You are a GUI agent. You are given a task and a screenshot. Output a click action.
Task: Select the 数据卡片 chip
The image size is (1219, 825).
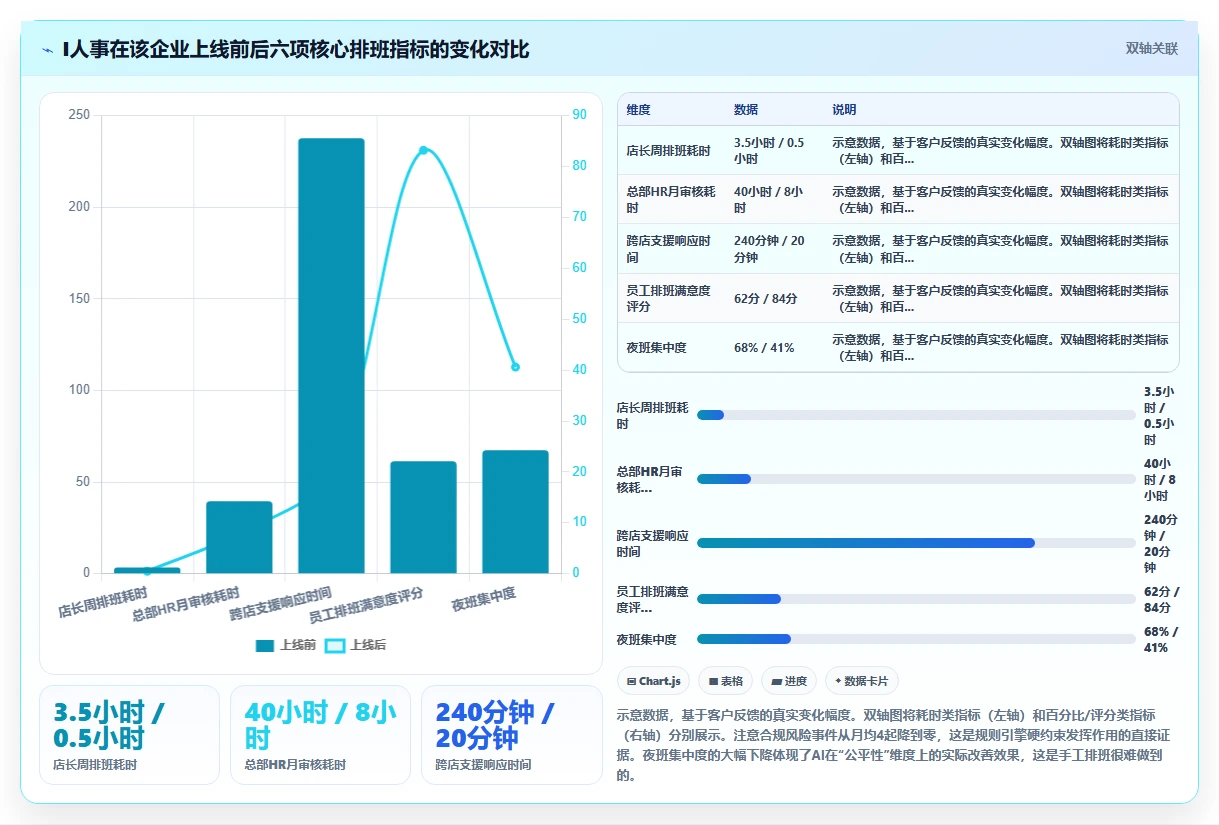(x=862, y=681)
